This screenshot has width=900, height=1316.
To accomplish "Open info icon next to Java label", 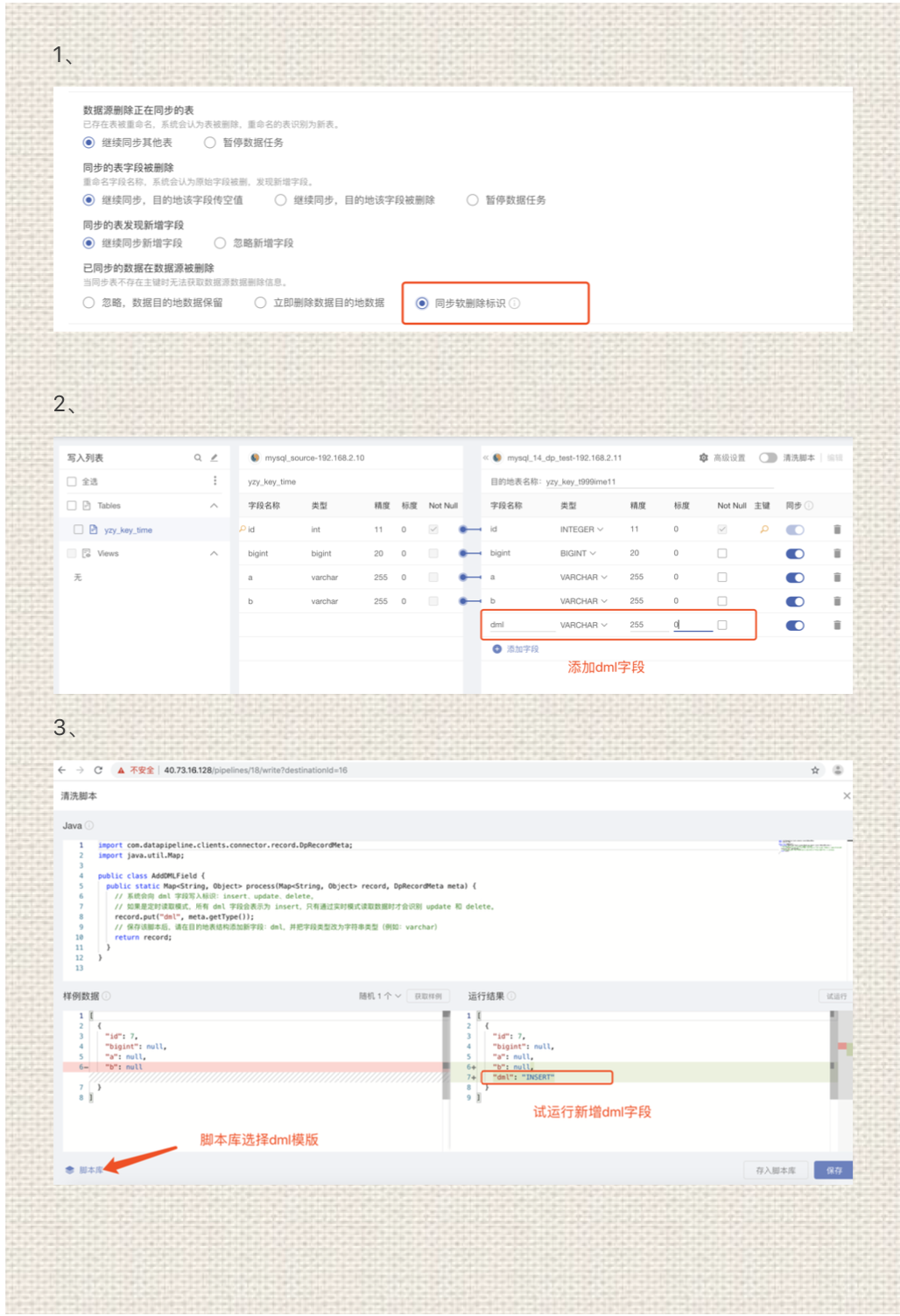I will (x=89, y=825).
